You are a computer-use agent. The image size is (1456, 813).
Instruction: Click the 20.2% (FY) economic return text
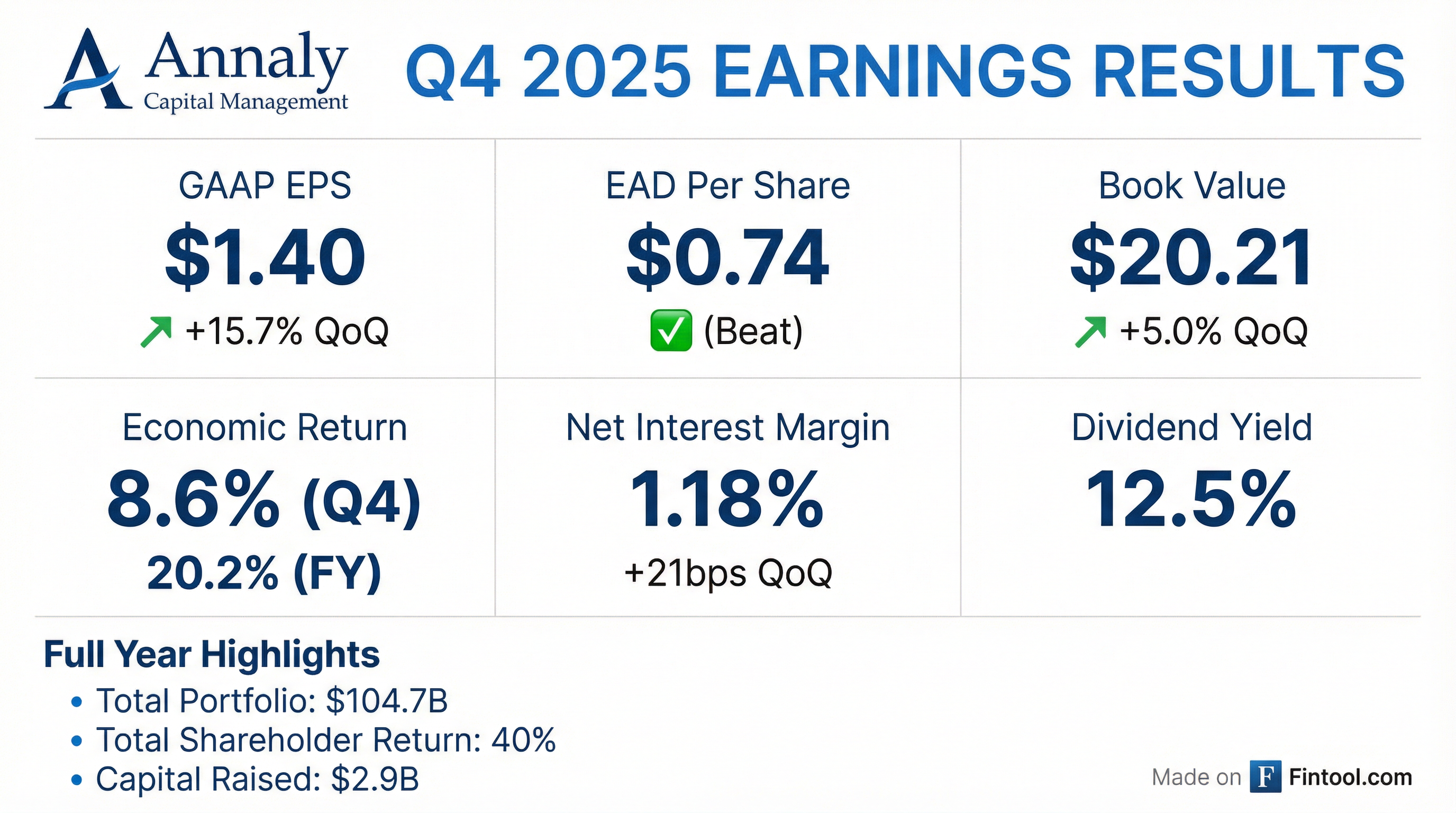click(264, 573)
